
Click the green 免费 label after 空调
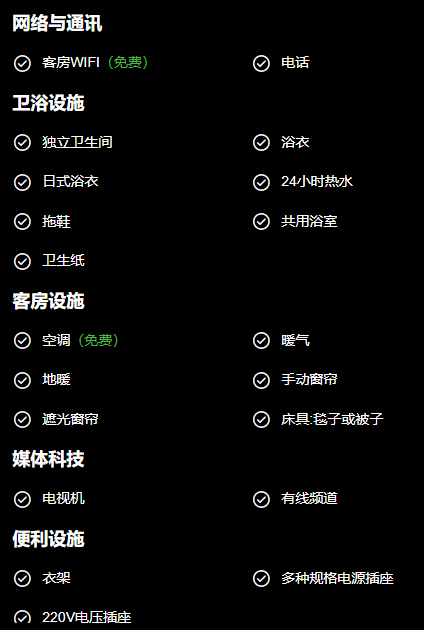point(98,340)
